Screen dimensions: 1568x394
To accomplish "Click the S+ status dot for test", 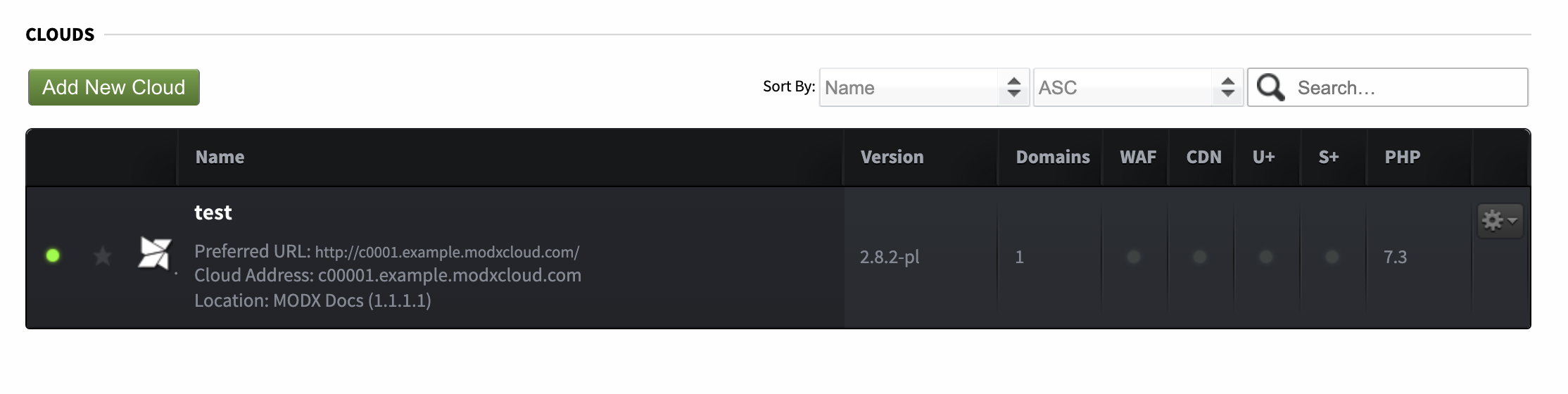I will pos(1332,257).
